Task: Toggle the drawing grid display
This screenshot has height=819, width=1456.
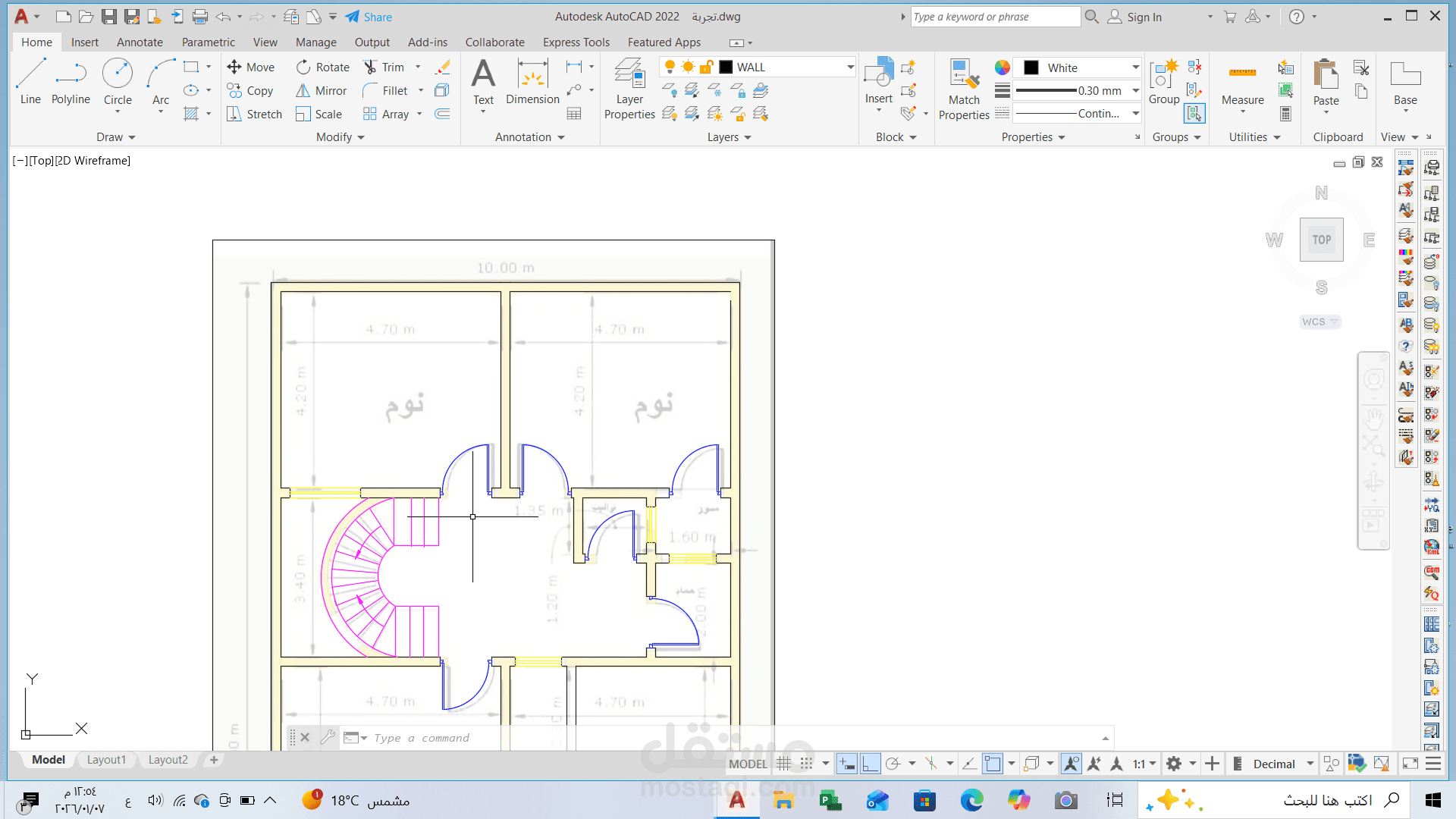Action: [x=784, y=764]
